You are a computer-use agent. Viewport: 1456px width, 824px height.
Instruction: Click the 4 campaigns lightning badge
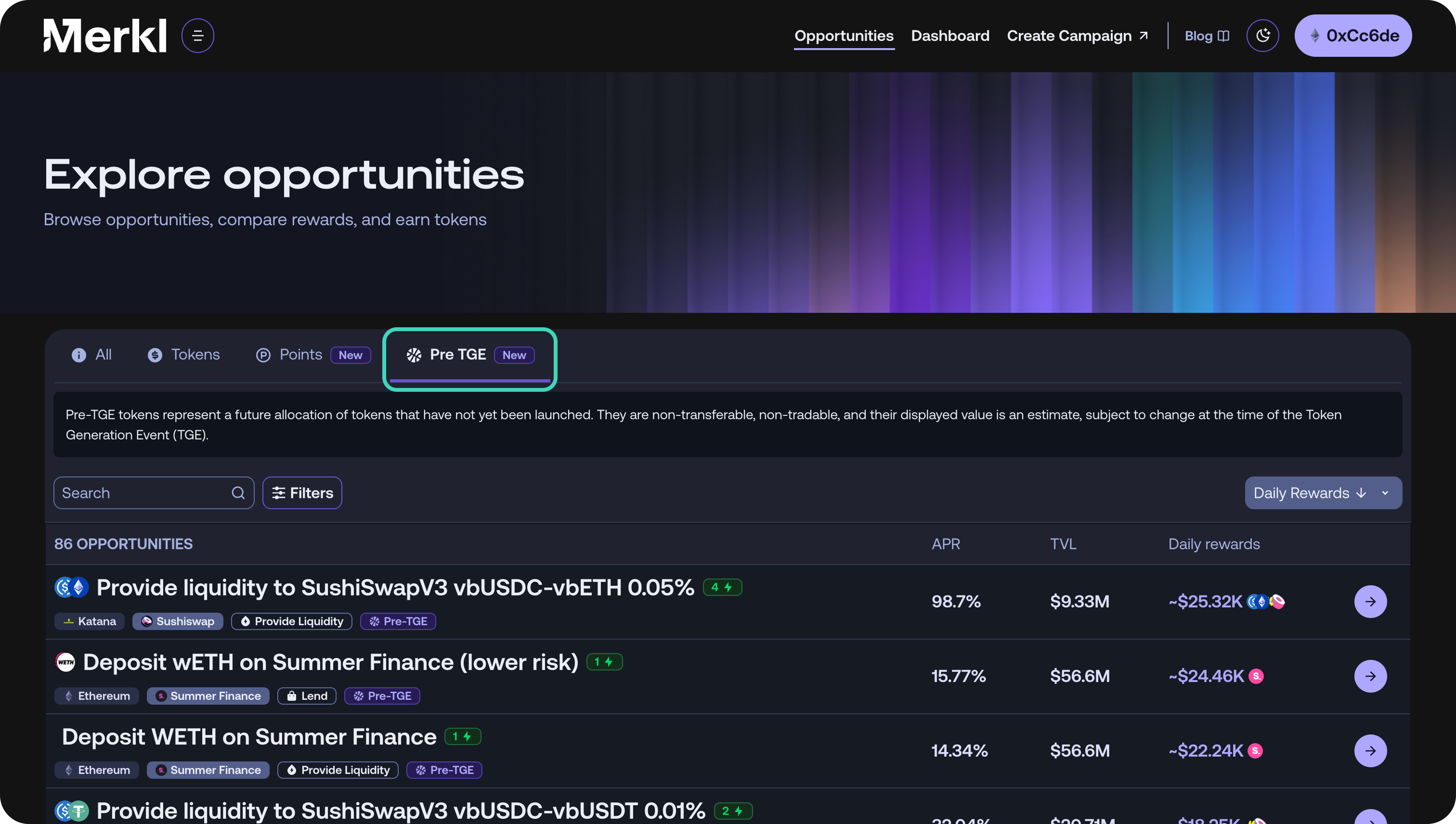coord(722,588)
